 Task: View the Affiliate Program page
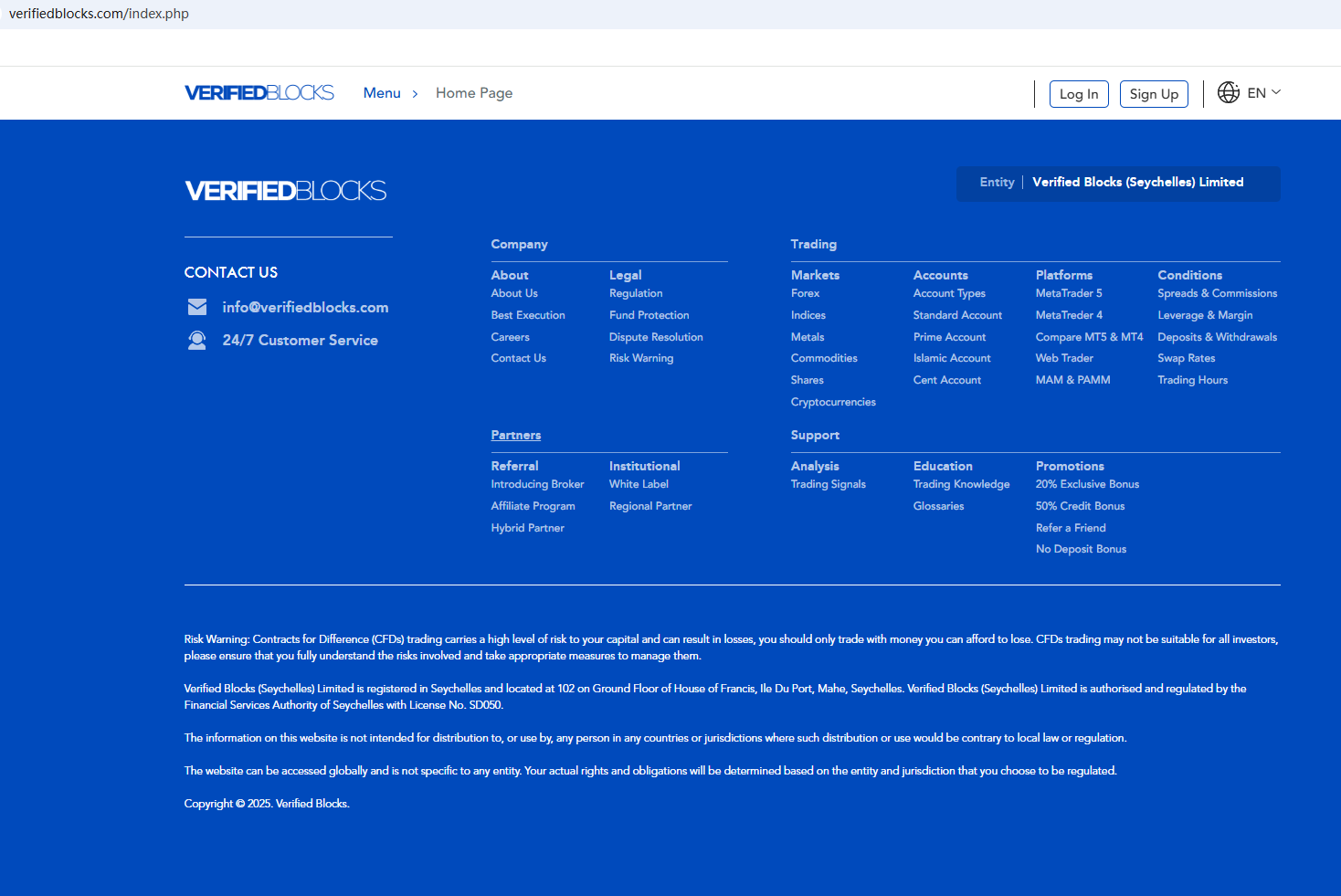pos(533,506)
